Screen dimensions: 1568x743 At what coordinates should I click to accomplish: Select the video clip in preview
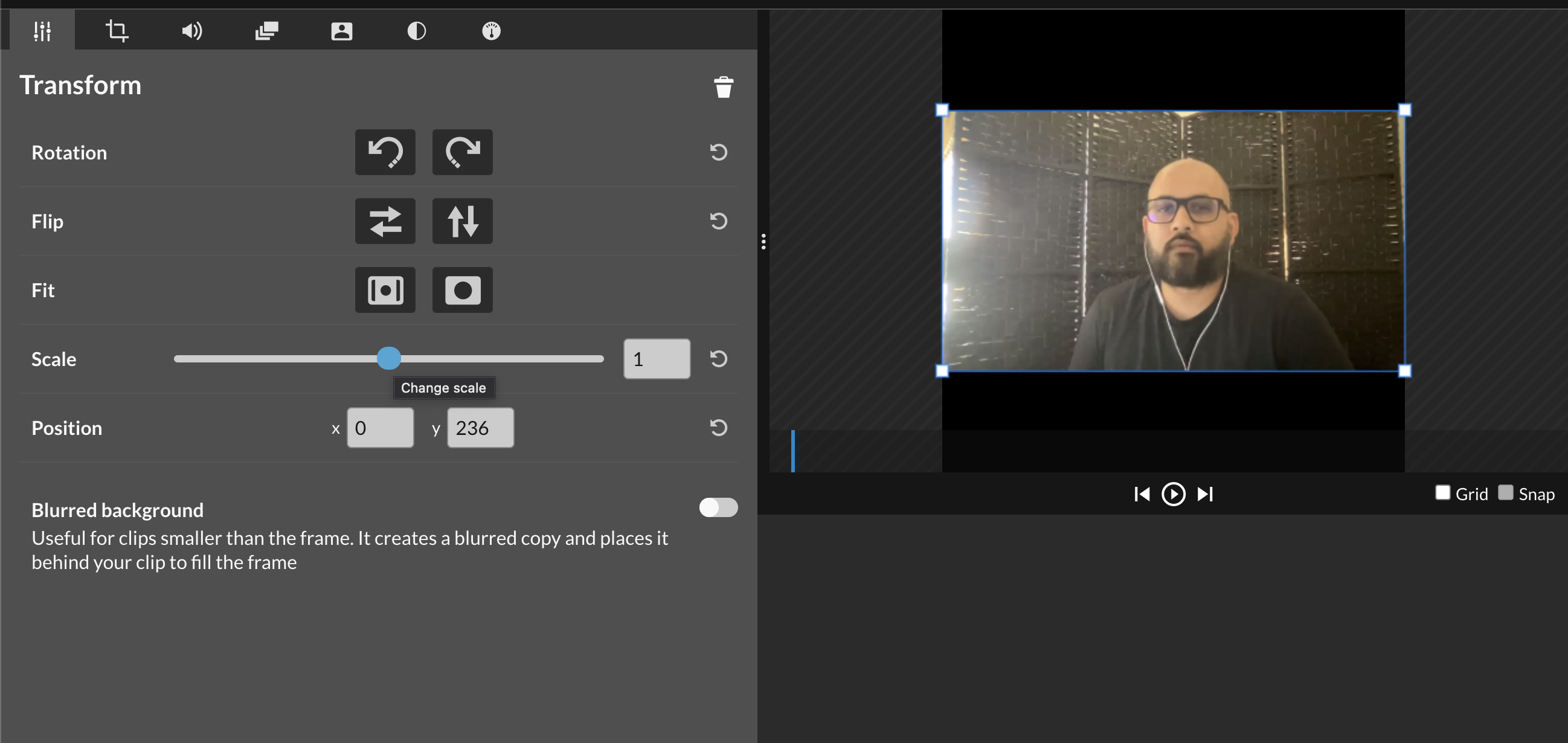1173,240
